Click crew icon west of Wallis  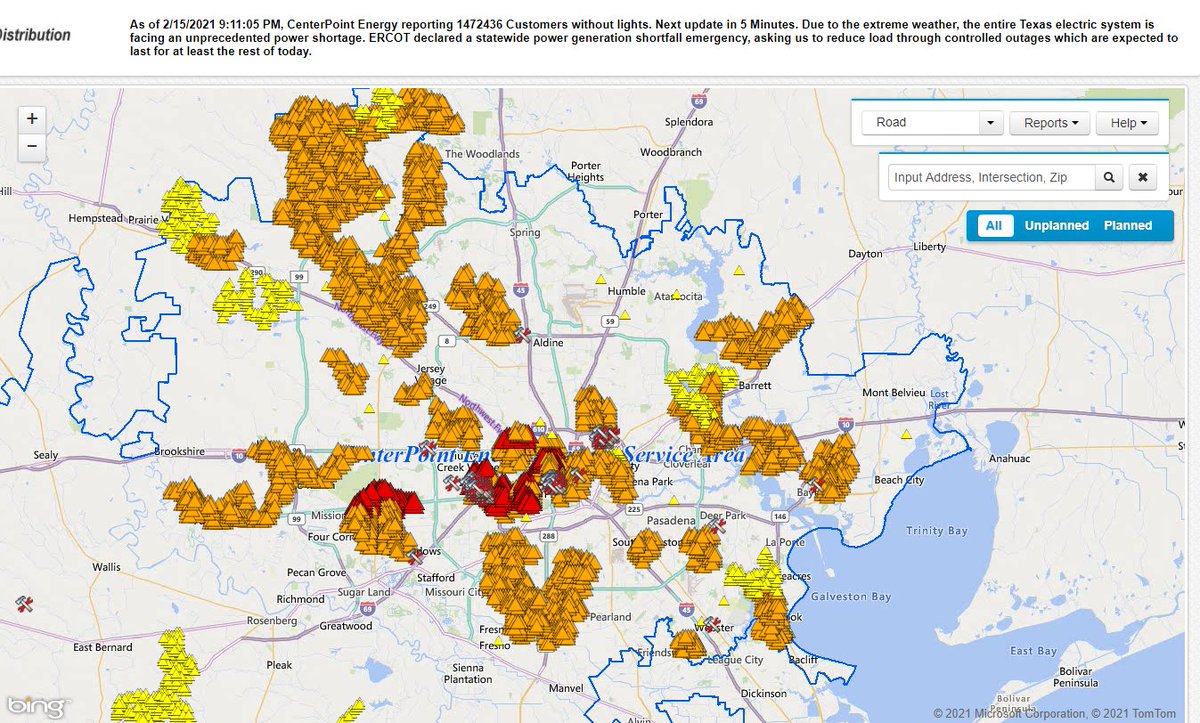point(26,603)
